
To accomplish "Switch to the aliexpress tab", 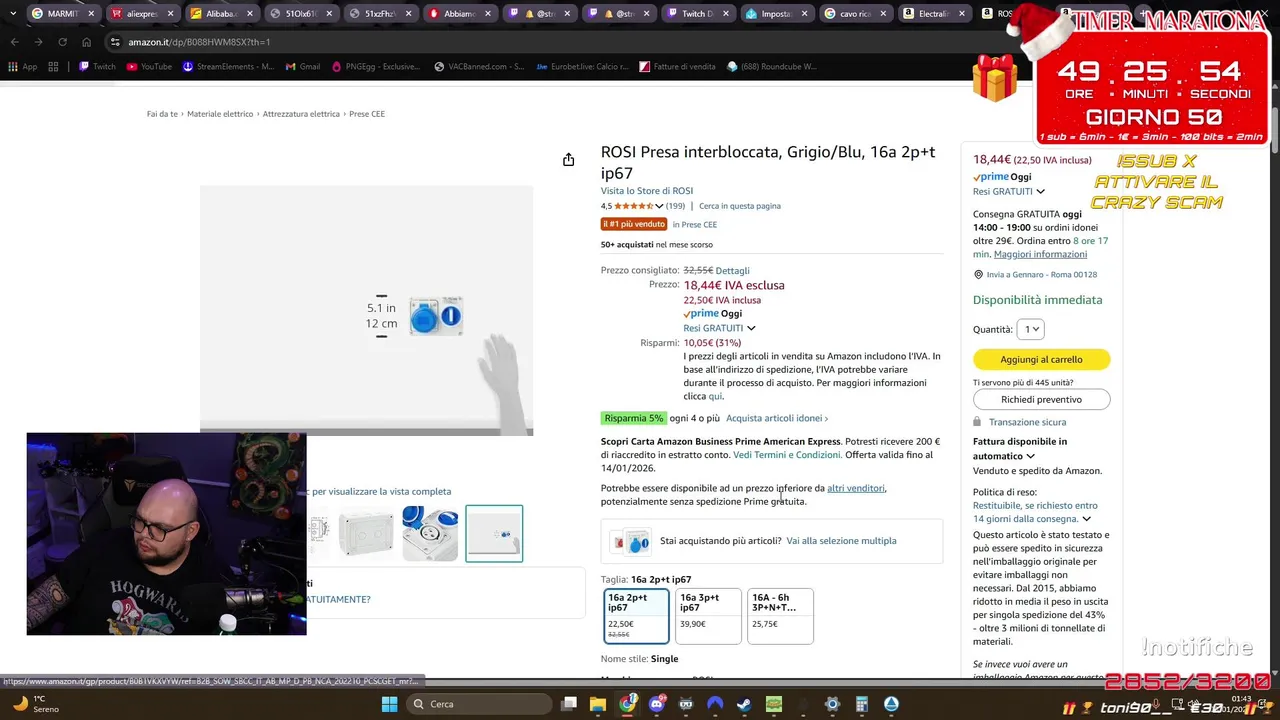I will pyautogui.click(x=142, y=14).
